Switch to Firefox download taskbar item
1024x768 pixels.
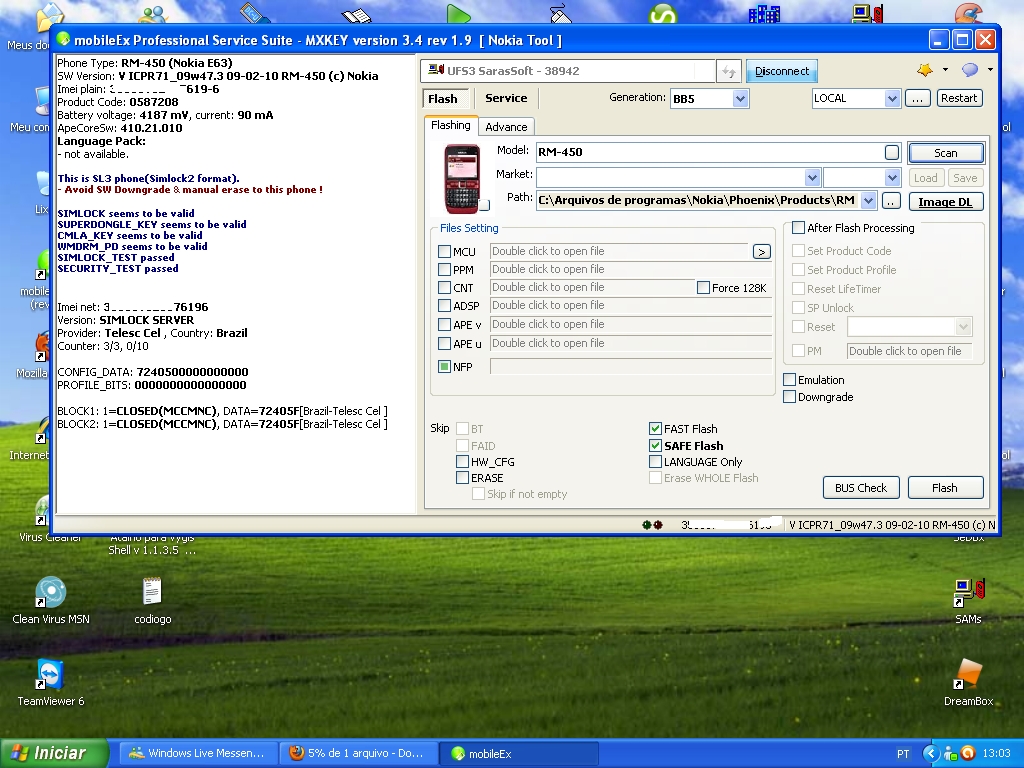coord(358,753)
